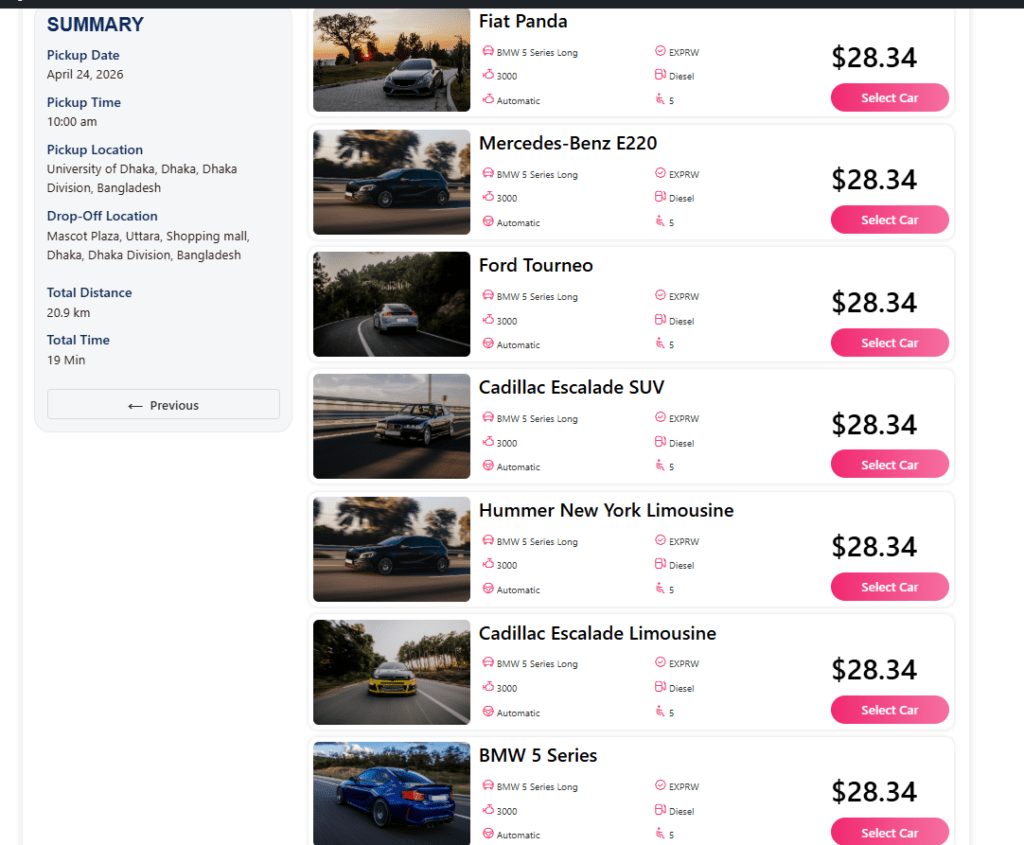
Task: Click the Automatic transmission icon on Fiat Panda card
Action: [488, 99]
